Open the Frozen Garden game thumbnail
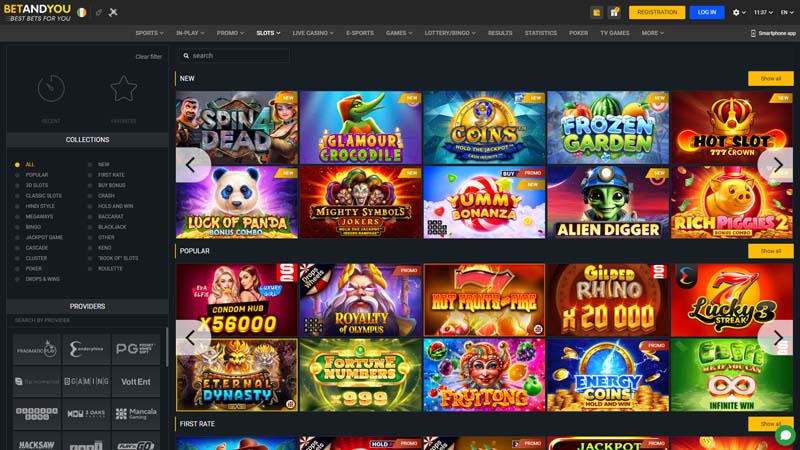This screenshot has height=450, width=800. [x=608, y=128]
